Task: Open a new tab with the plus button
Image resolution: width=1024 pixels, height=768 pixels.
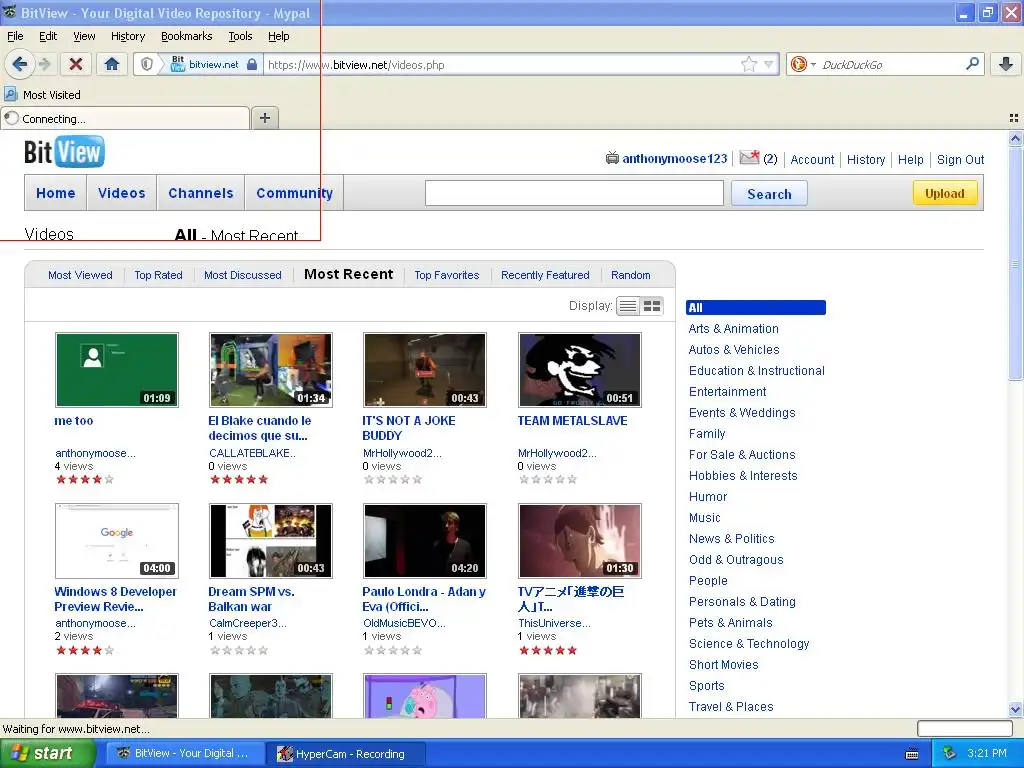Action: pyautogui.click(x=264, y=118)
